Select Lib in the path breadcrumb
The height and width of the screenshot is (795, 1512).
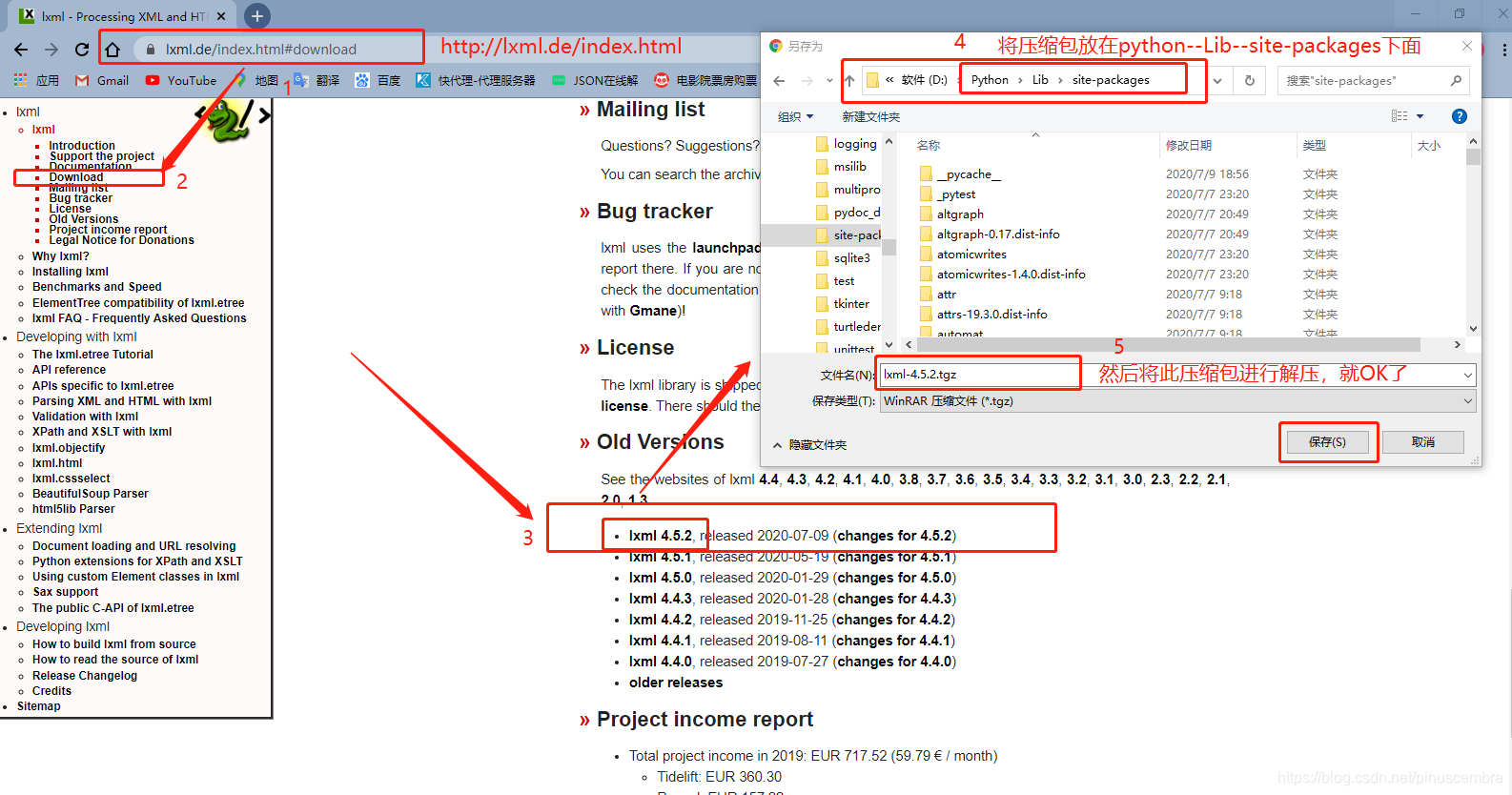tap(1040, 80)
